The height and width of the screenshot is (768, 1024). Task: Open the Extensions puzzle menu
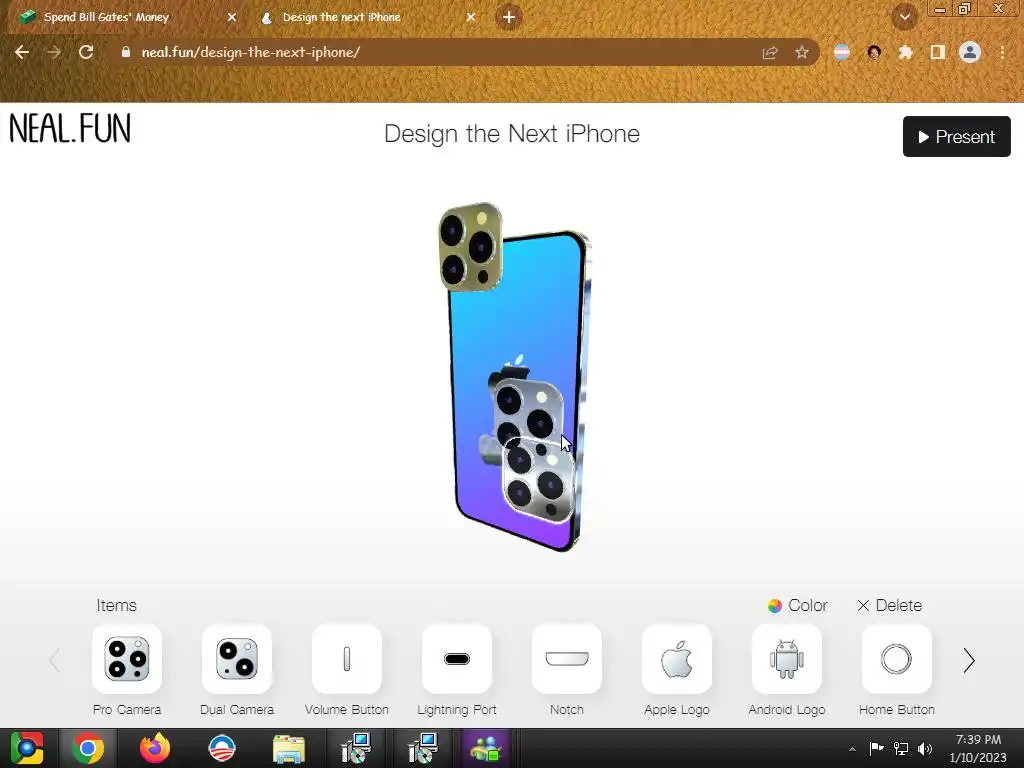905,52
